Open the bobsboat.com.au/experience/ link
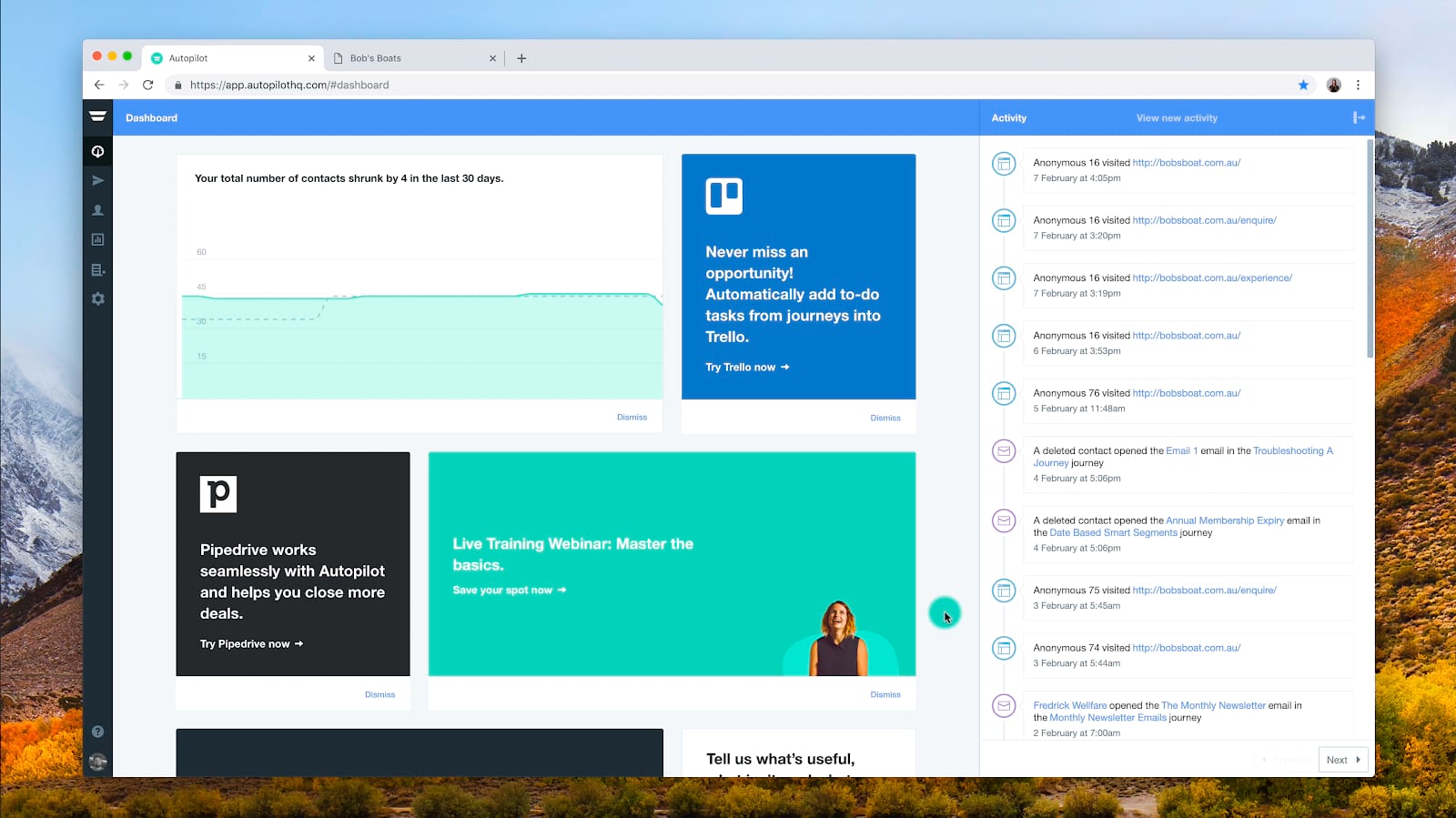1456x818 pixels. coord(1212,278)
